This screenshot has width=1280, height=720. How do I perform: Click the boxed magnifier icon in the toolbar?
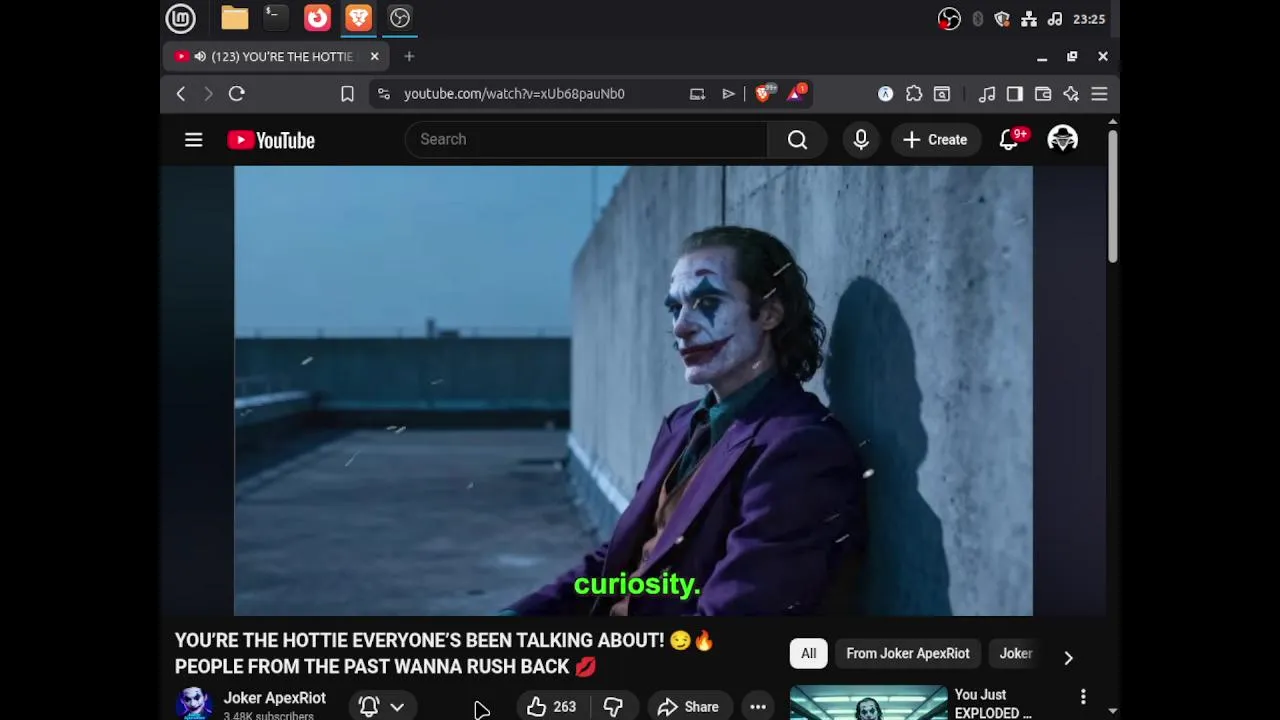942,94
